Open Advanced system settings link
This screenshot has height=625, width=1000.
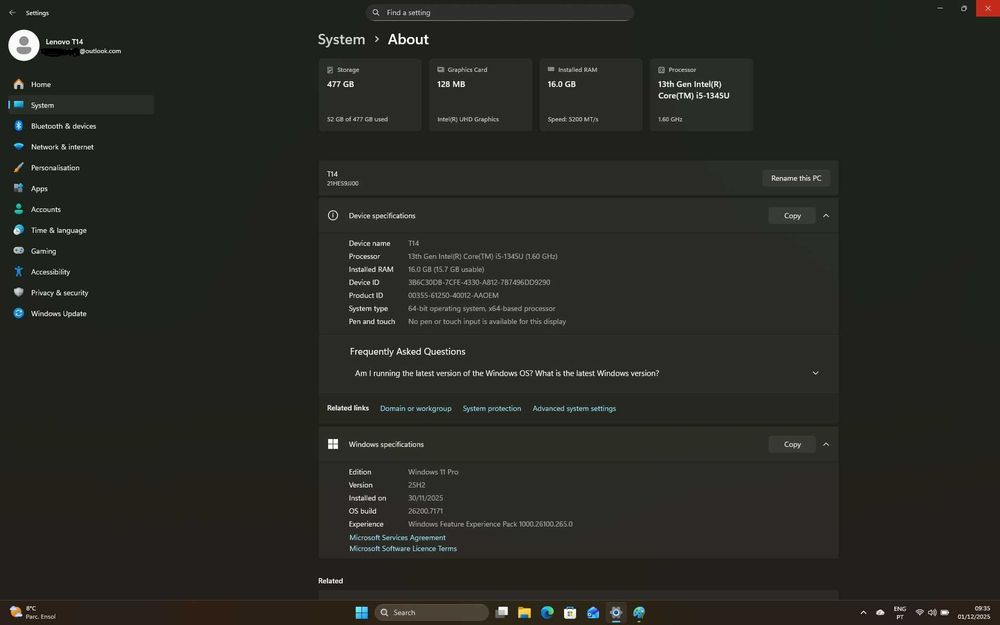(574, 408)
